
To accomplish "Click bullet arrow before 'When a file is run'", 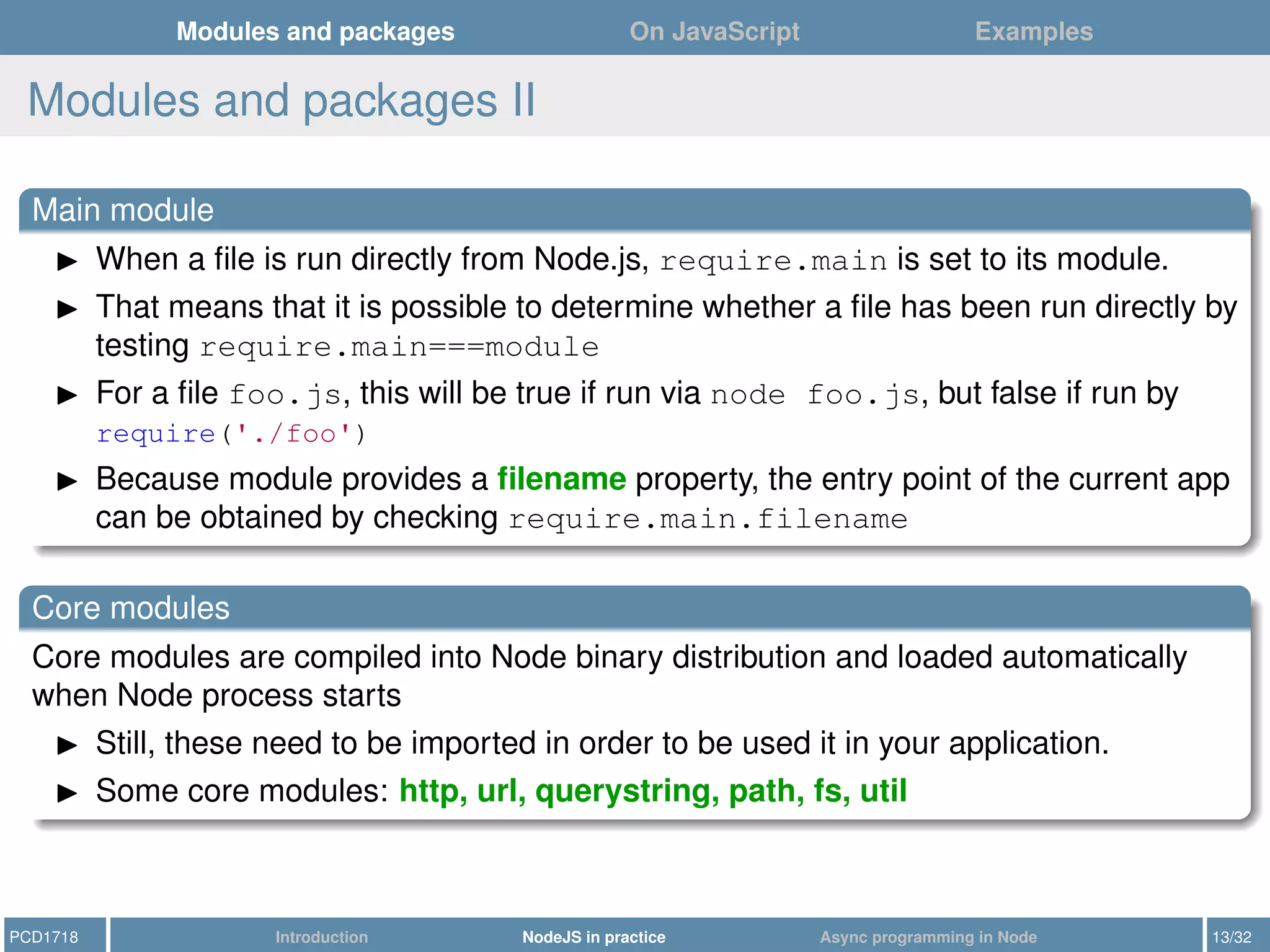I will pyautogui.click(x=67, y=261).
